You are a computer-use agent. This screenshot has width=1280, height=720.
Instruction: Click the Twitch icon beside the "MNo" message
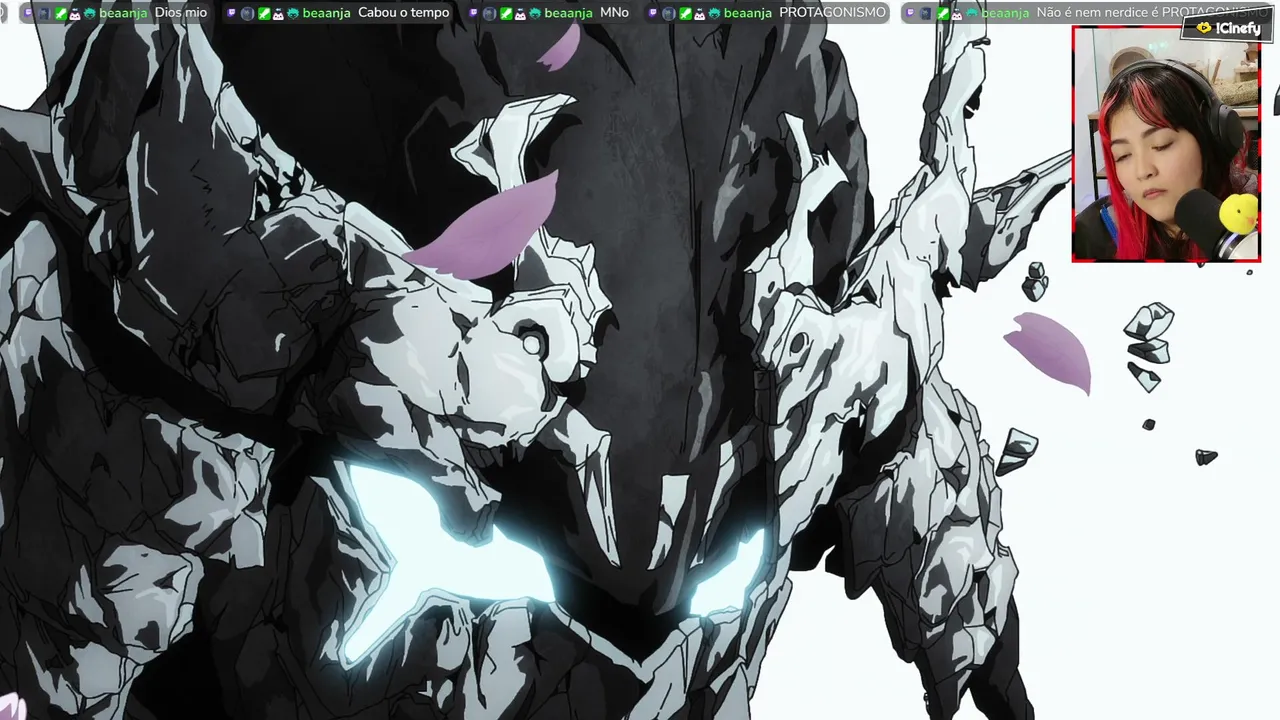click(473, 13)
